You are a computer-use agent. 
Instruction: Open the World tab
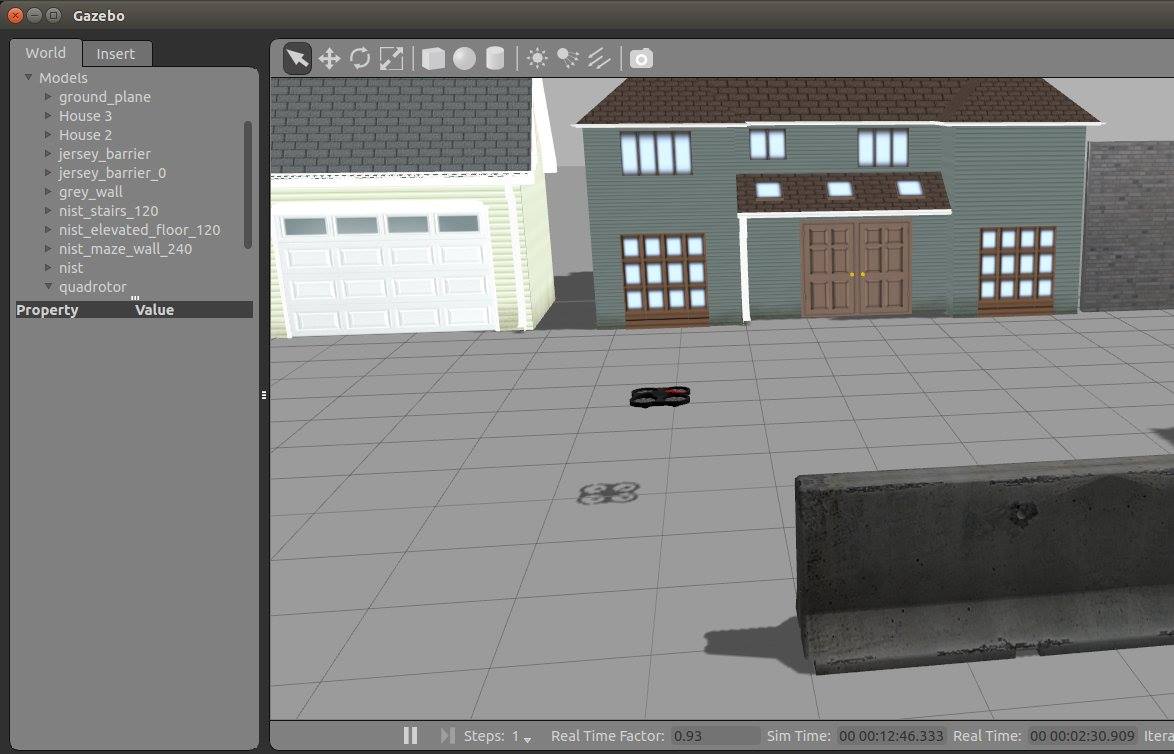[x=46, y=53]
